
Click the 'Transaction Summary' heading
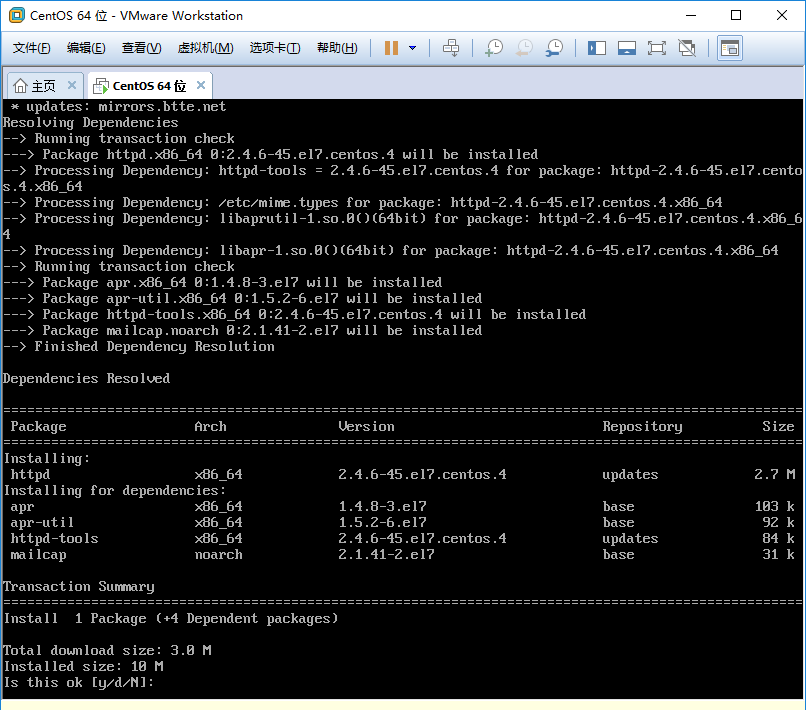click(79, 587)
